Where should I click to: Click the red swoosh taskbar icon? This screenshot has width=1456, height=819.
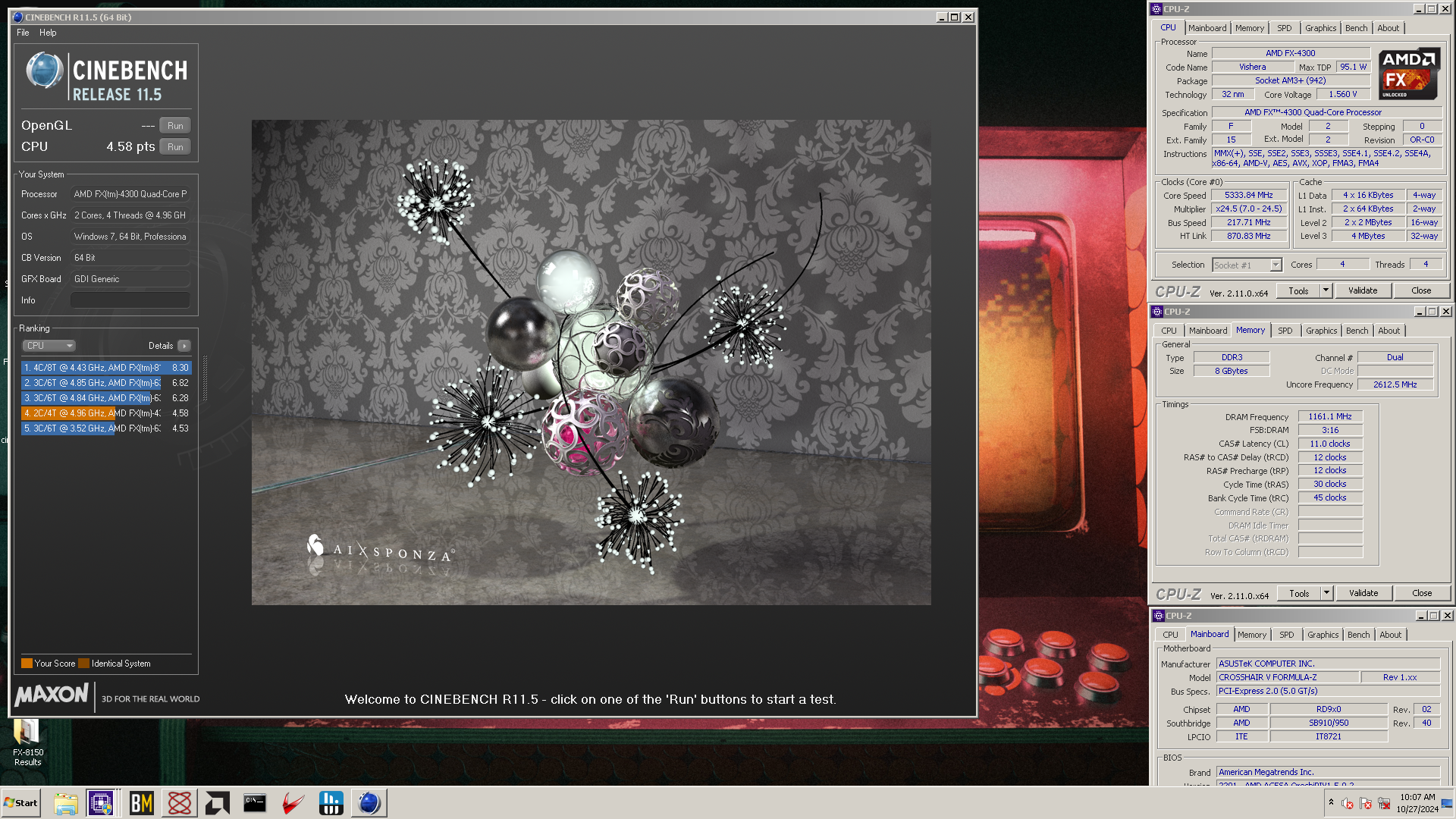(293, 803)
